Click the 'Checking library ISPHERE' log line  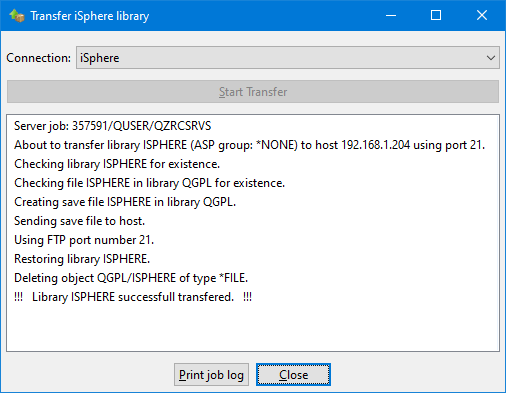coord(117,164)
